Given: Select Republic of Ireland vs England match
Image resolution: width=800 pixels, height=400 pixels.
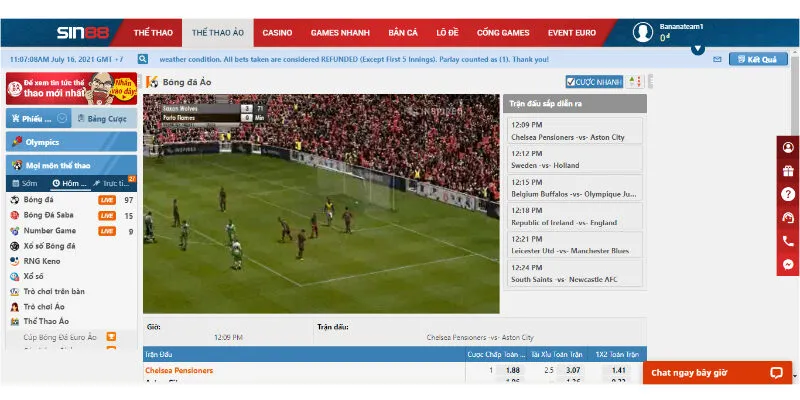Looking at the screenshot, I should coord(575,216).
